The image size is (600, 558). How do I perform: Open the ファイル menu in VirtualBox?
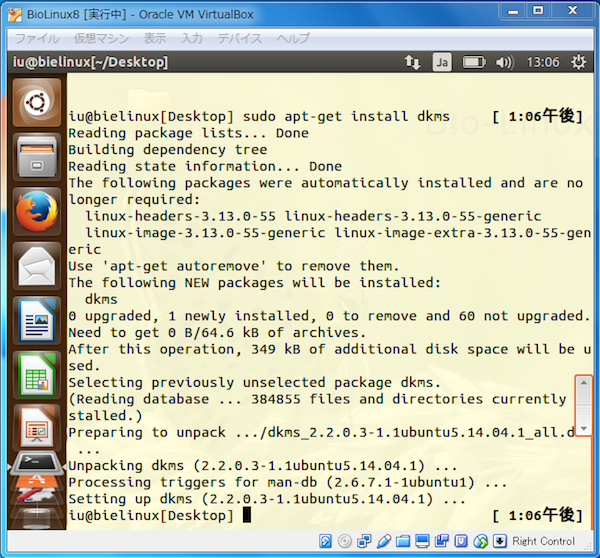(37, 38)
